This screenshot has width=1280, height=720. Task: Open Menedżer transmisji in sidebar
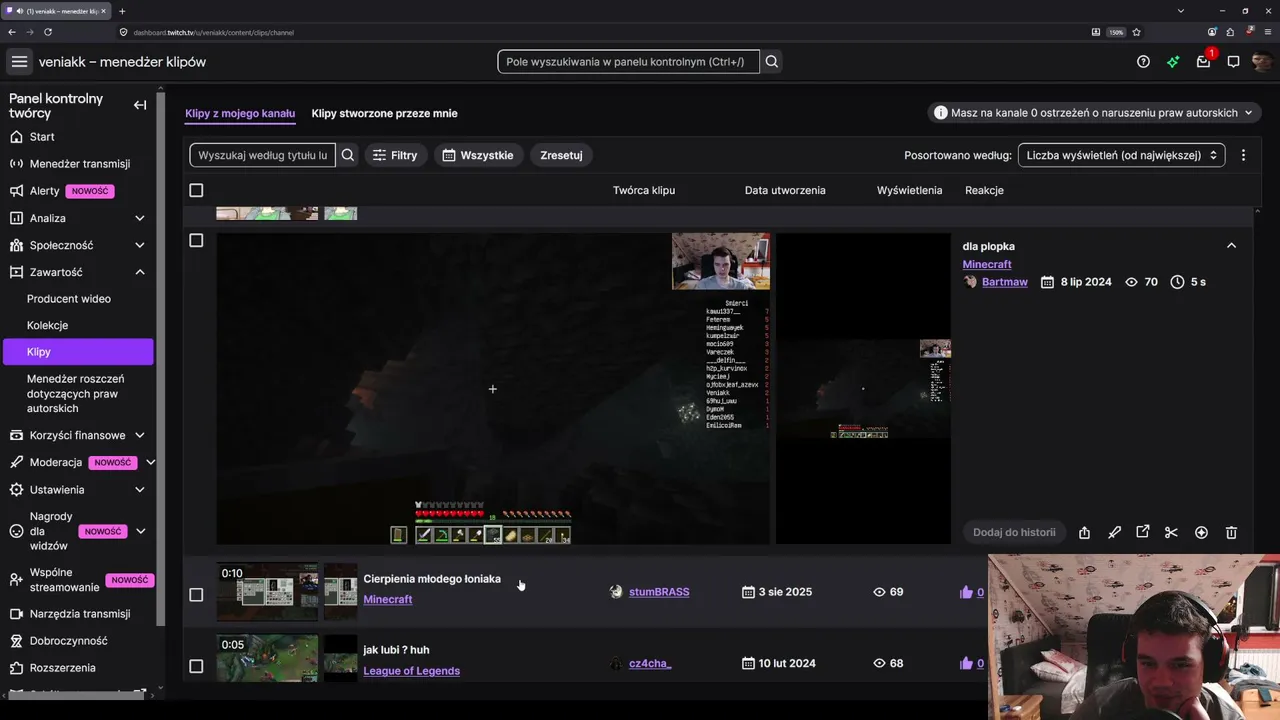point(78,164)
